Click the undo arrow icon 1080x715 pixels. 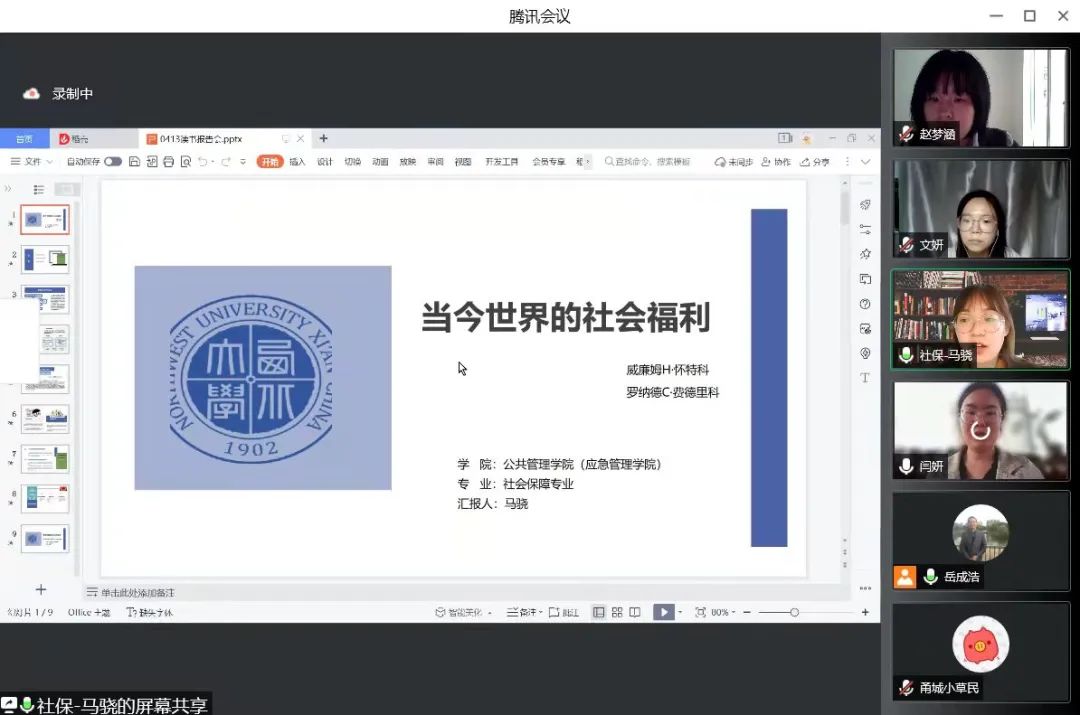coord(203,162)
